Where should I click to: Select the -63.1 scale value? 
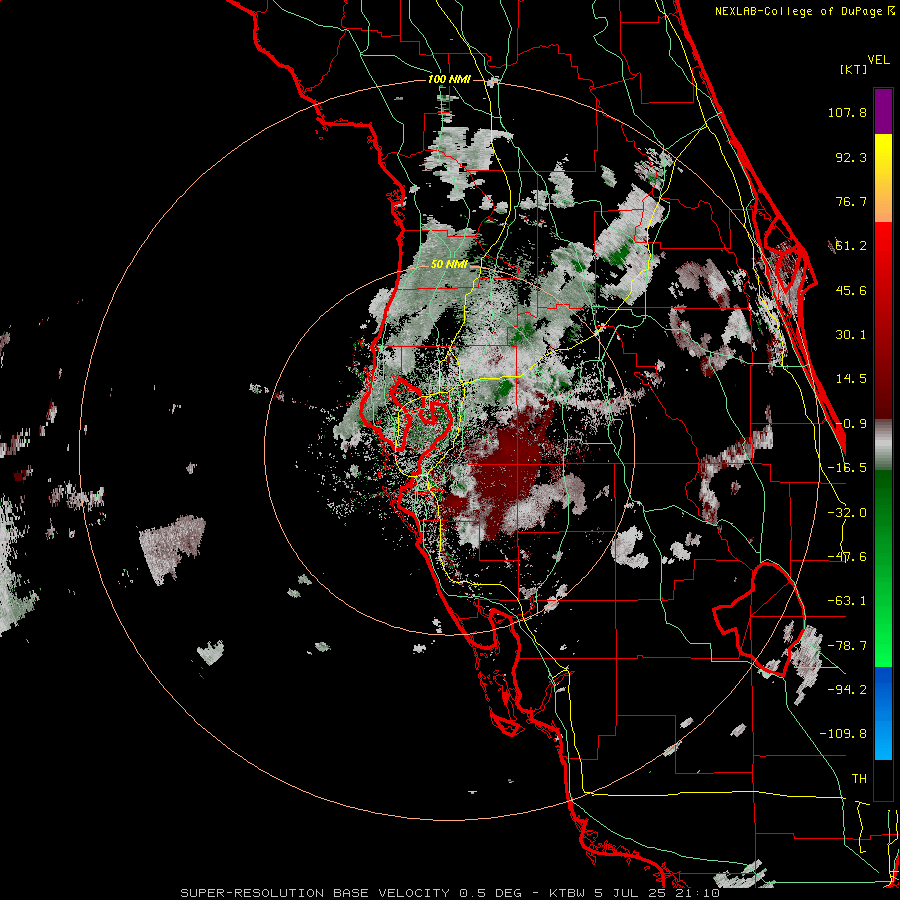click(847, 601)
